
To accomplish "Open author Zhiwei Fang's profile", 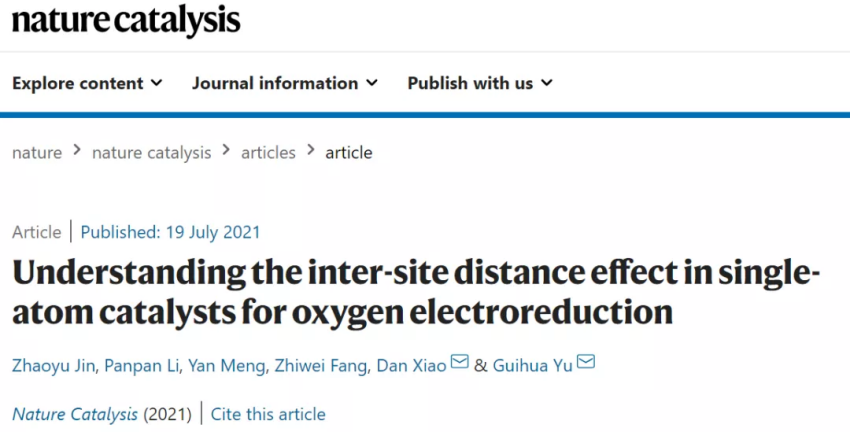I will coord(320,366).
